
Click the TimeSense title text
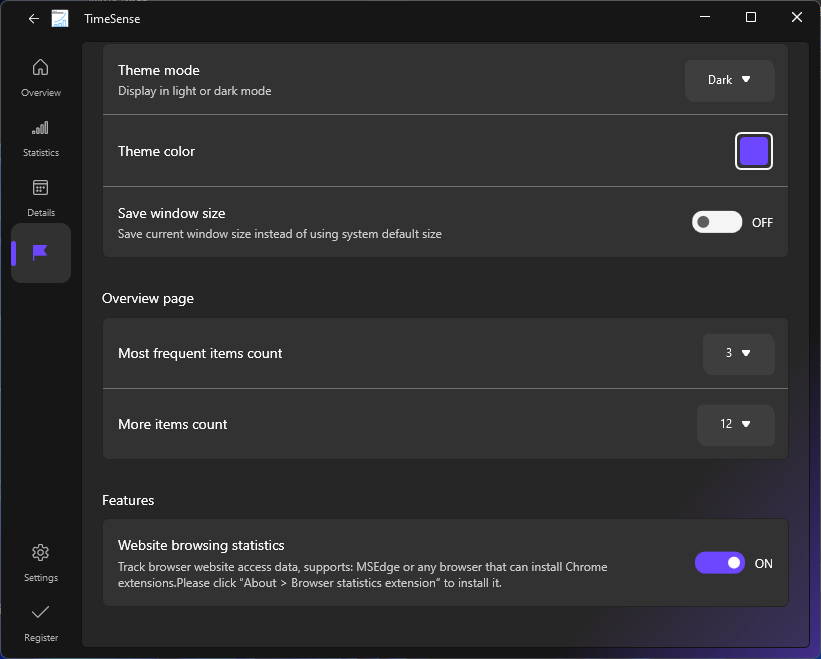(x=112, y=19)
